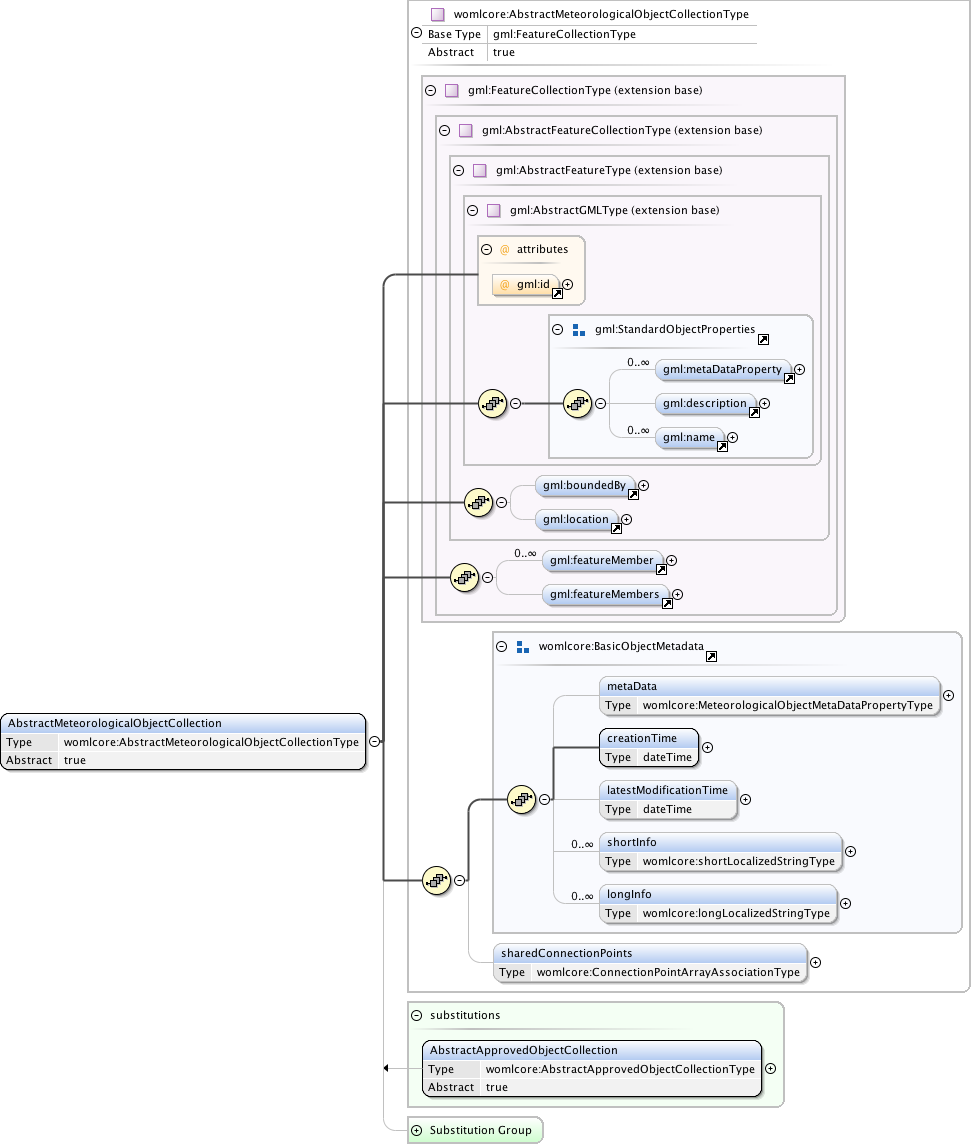
Task: Click the type icon of gml:FeatureCollectionType
Action: pyautogui.click(x=452, y=91)
